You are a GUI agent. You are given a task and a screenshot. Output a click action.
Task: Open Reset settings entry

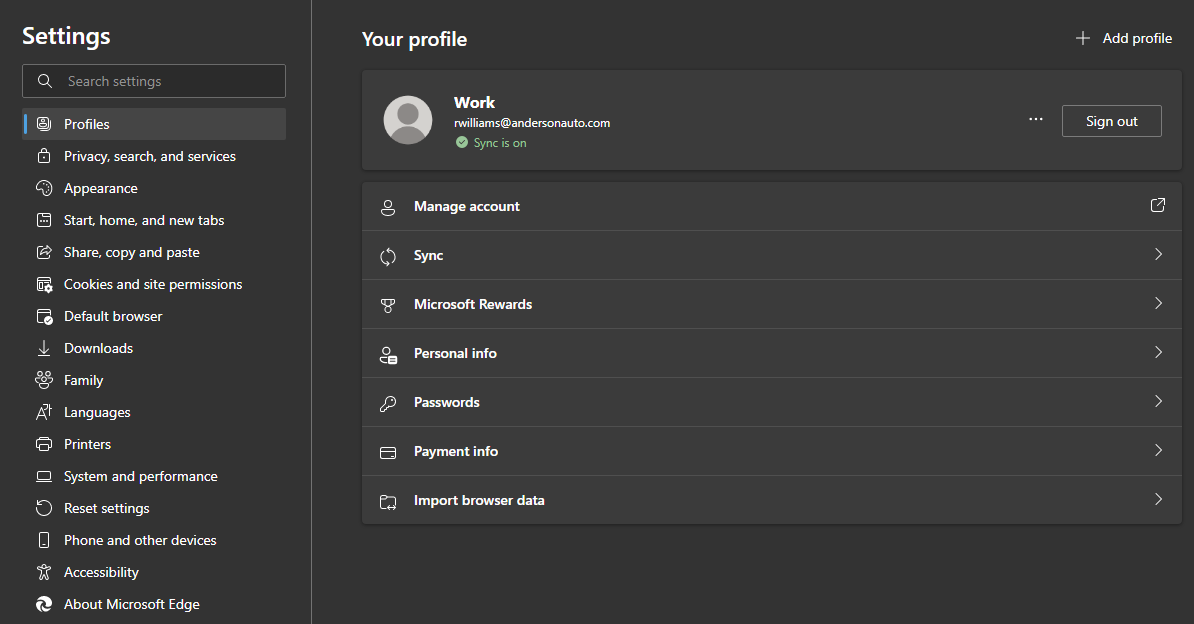pyautogui.click(x=155, y=508)
